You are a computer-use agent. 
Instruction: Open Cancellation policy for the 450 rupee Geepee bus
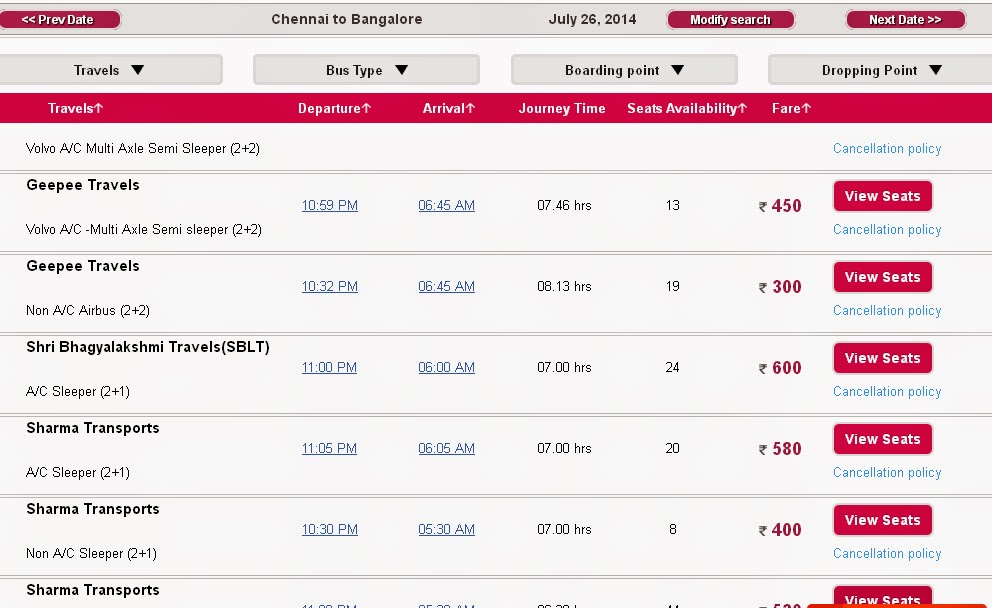click(x=886, y=229)
